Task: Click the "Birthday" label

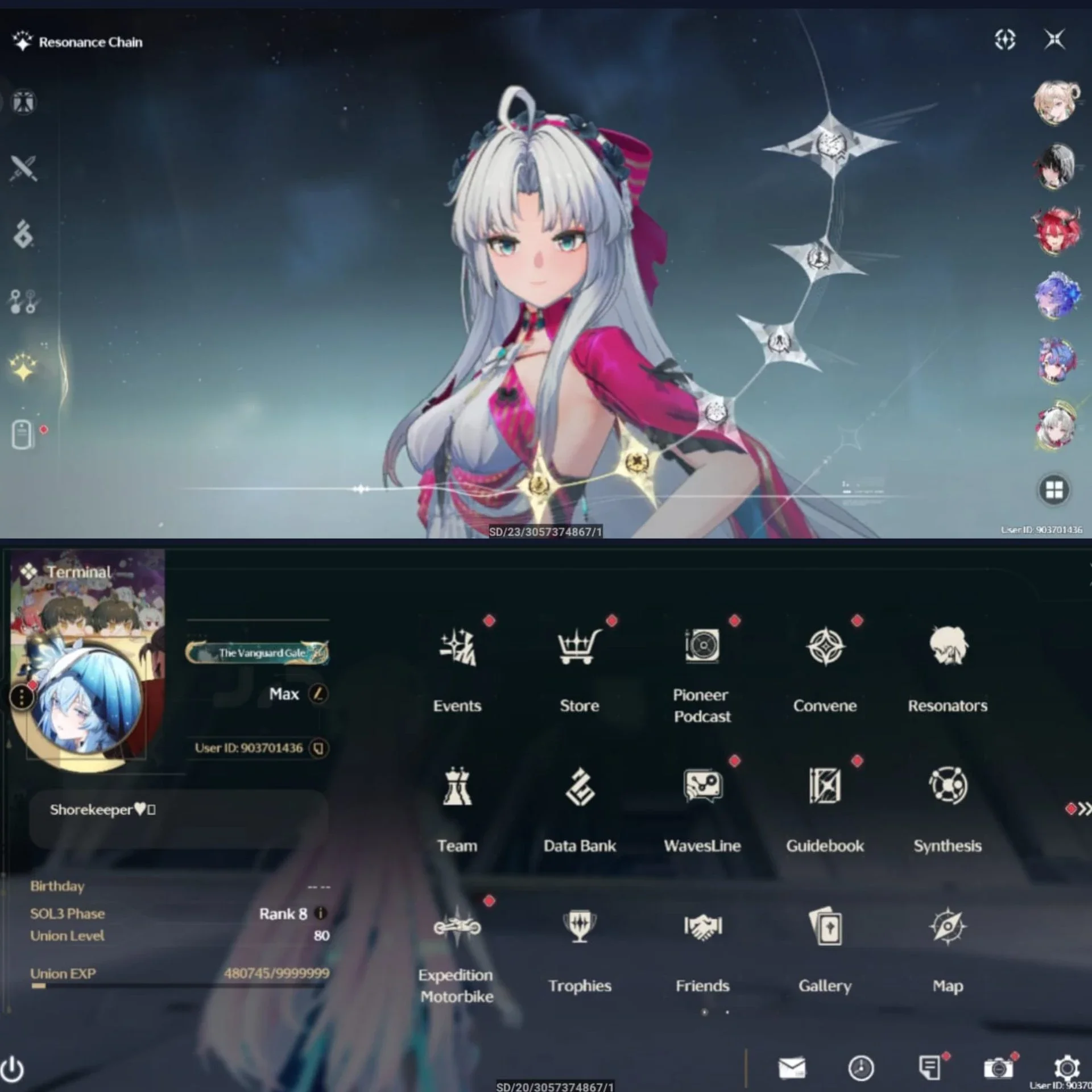Action: [57, 886]
